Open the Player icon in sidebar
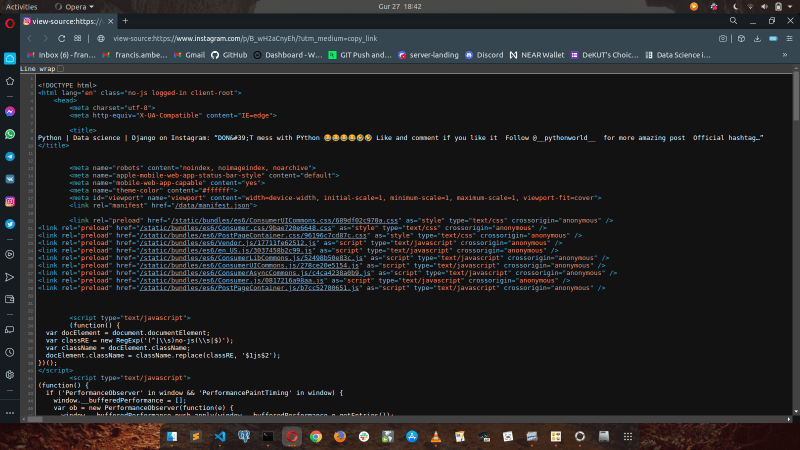800x450 pixels. tap(10, 254)
